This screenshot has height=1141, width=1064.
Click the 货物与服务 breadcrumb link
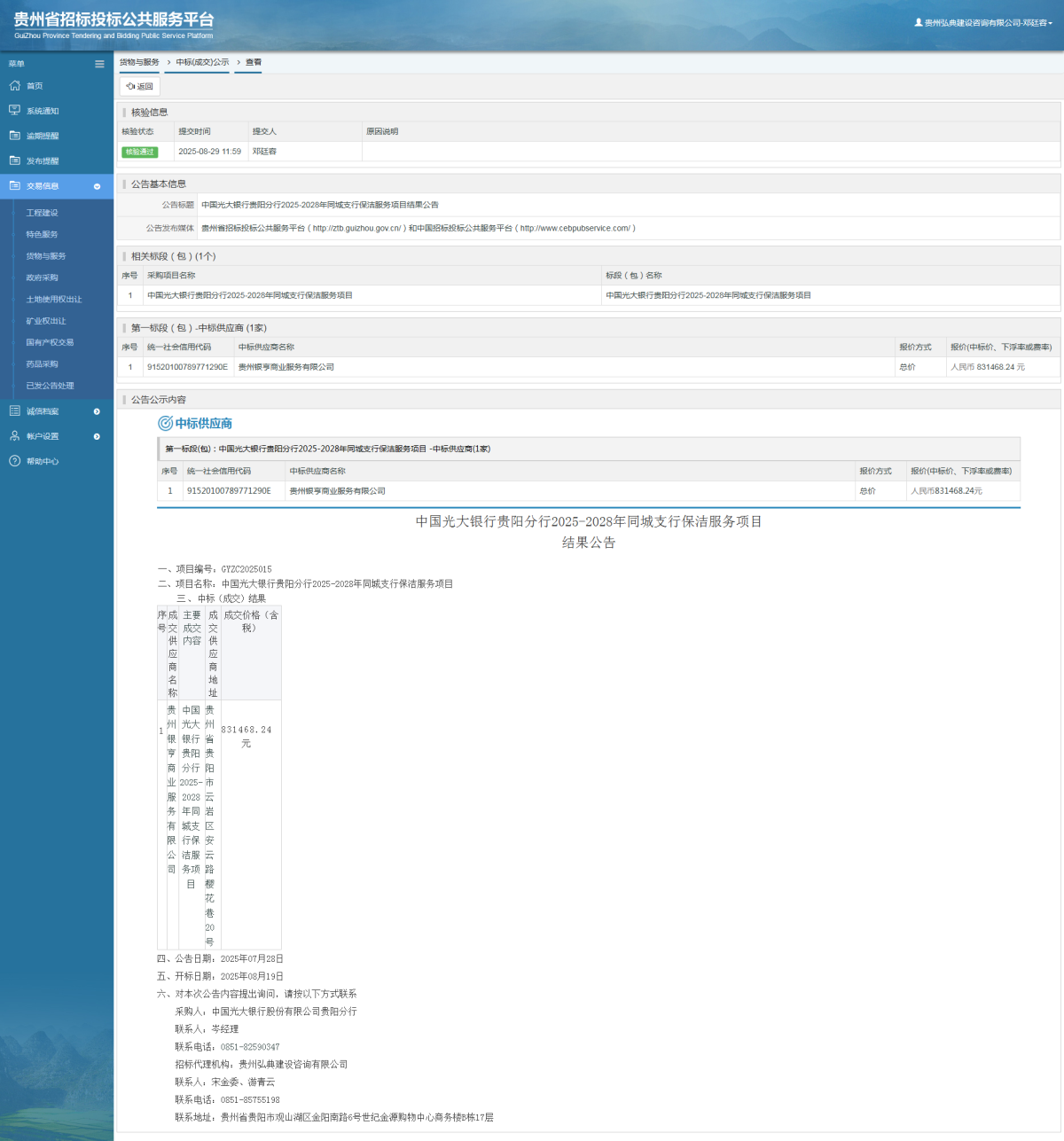pos(139,62)
